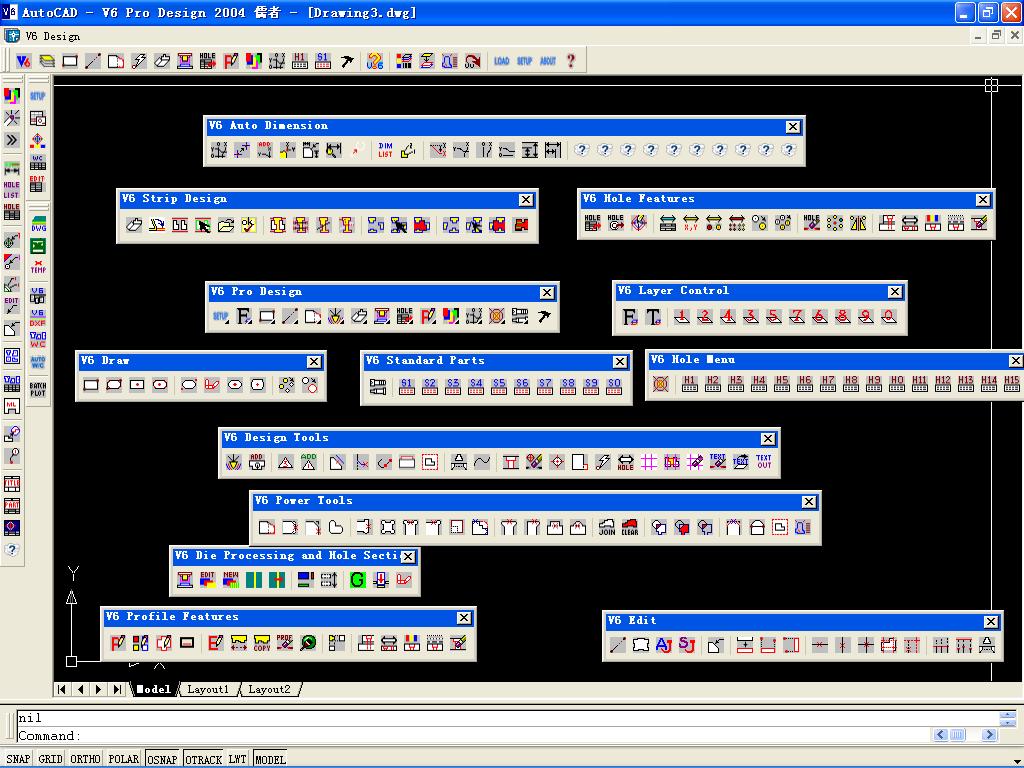
Task: Toggle OTRACK in status bar
Action: tap(203, 759)
